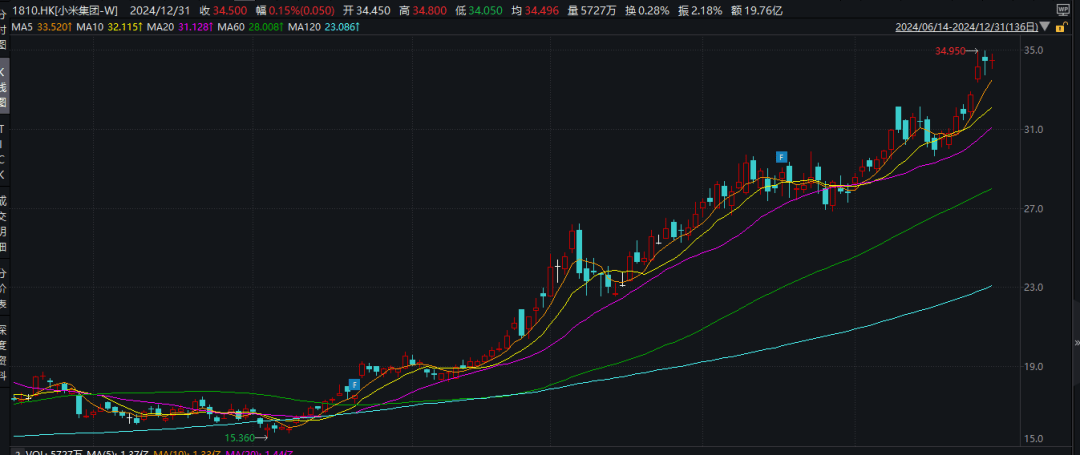
Task: Open the TICK side tab
Action: click(4, 151)
